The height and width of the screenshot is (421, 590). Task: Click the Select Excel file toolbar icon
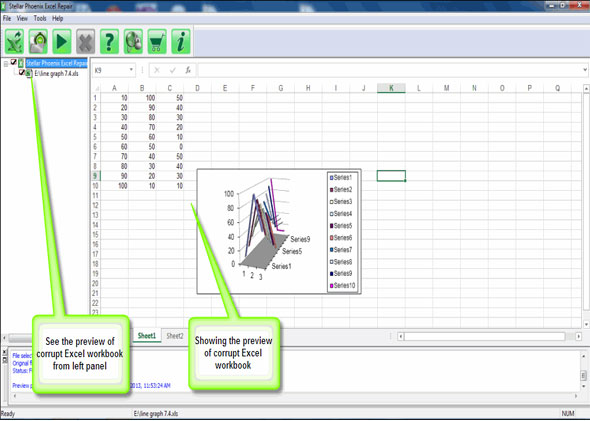click(15, 41)
